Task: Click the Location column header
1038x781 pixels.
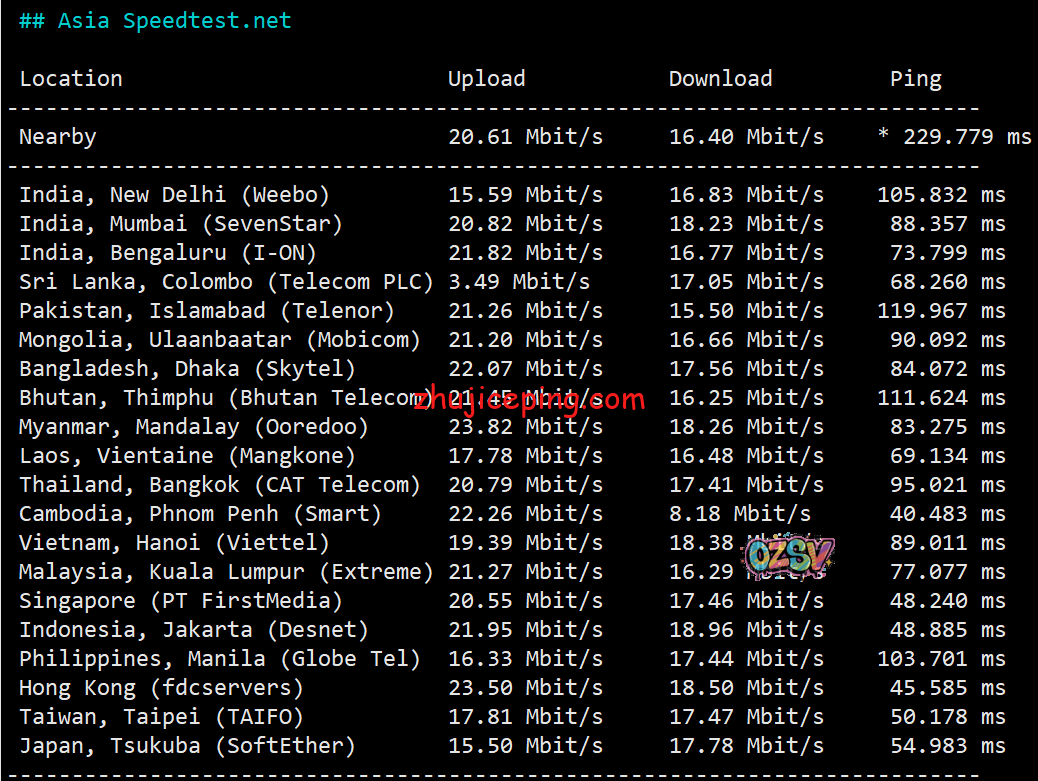Action: [71, 79]
